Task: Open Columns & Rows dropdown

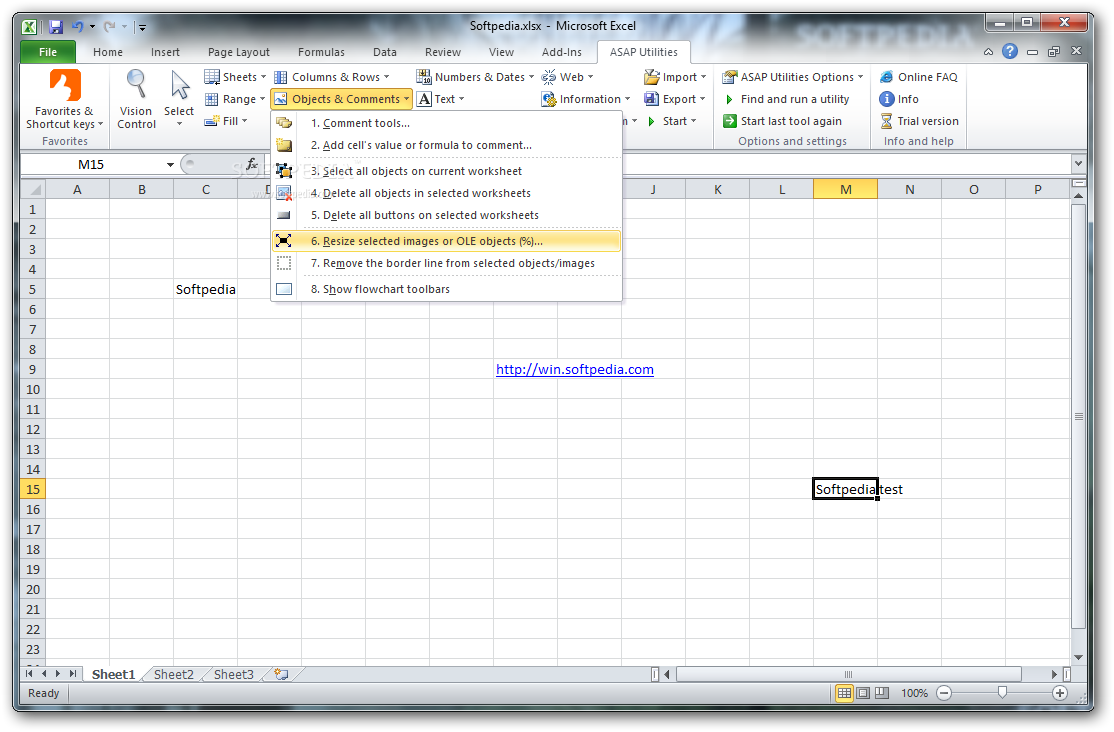Action: click(332, 77)
